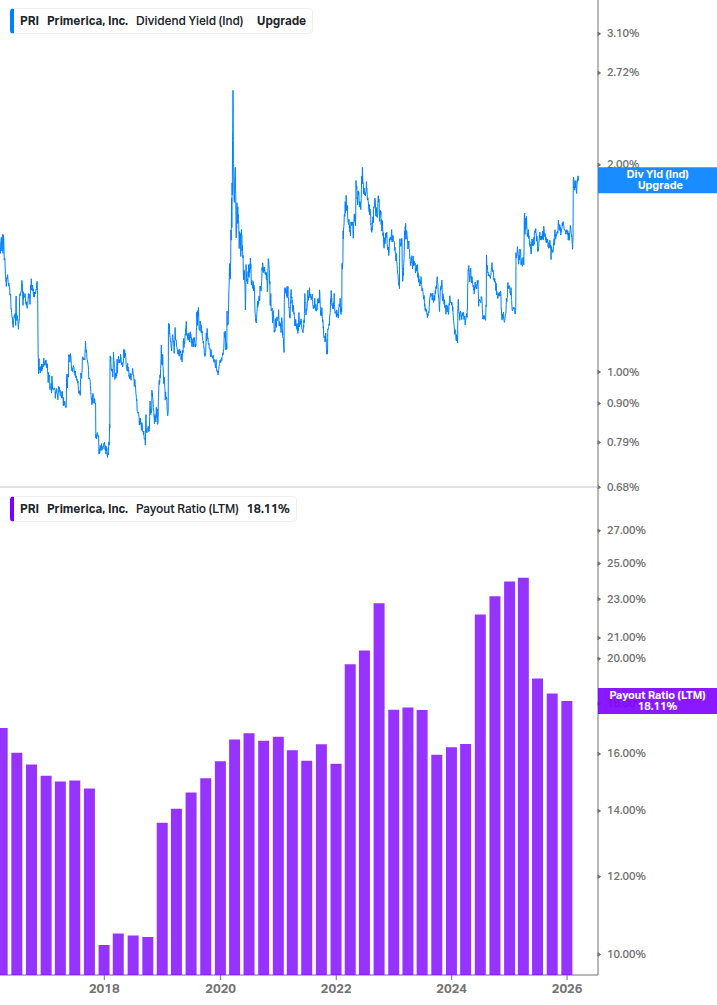Click the 2026 label on the time axis

pos(569,987)
